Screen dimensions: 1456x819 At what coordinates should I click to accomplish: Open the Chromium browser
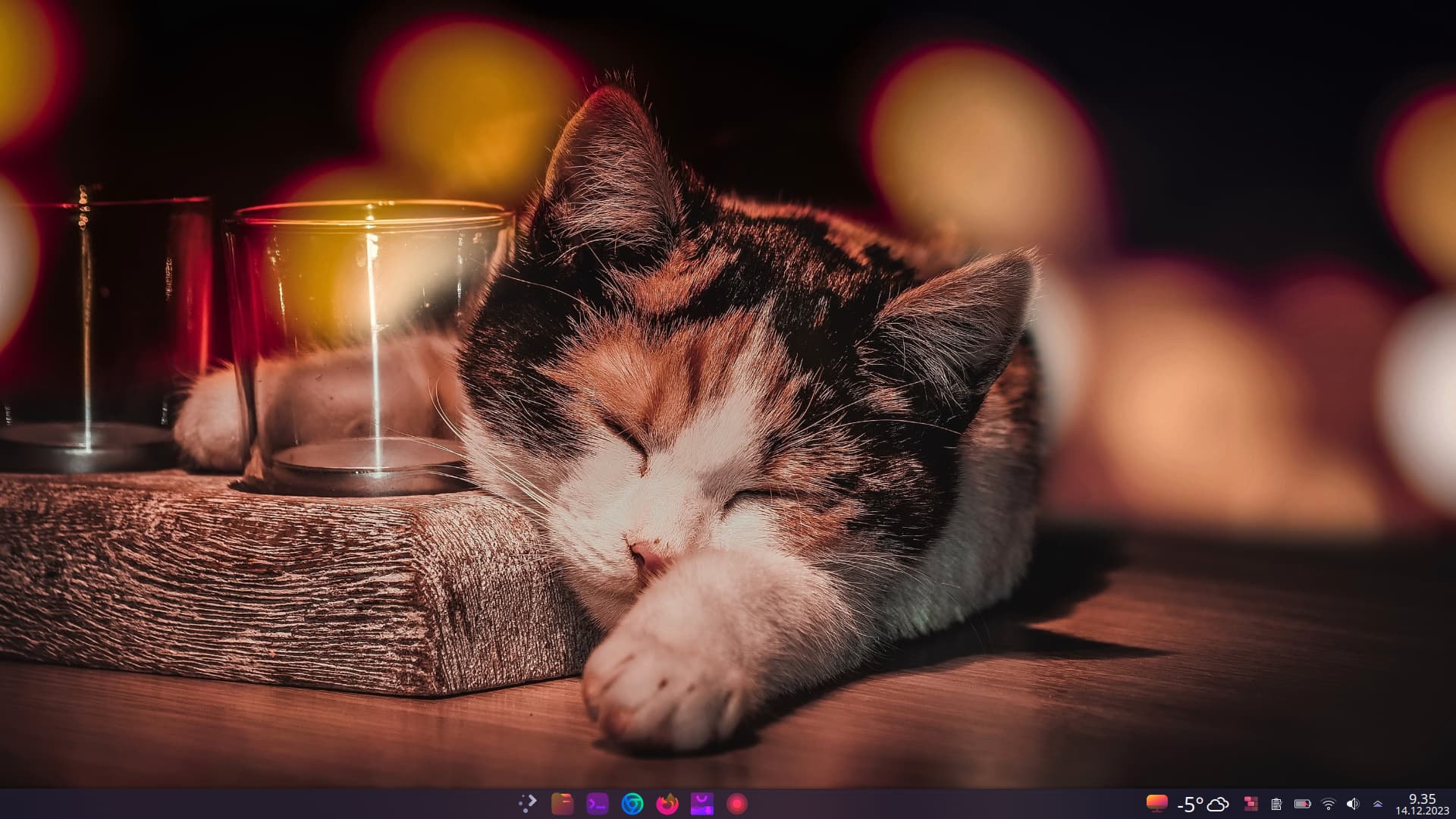(632, 804)
